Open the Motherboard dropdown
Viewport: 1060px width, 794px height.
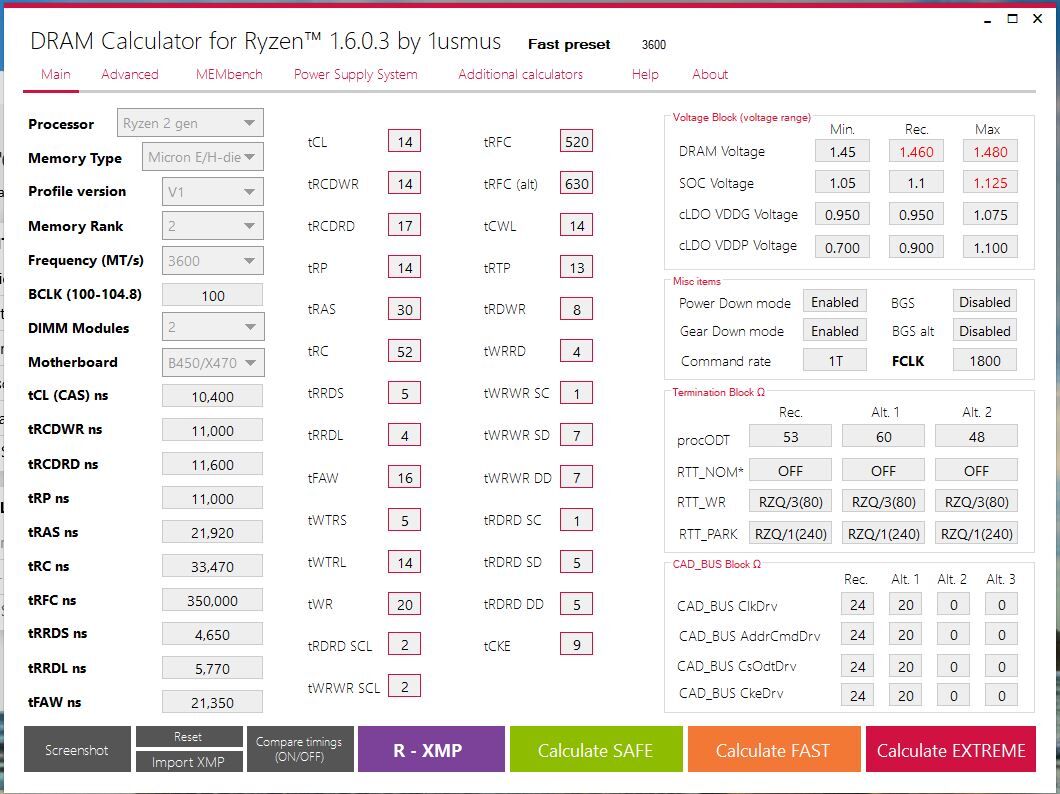(x=212, y=363)
